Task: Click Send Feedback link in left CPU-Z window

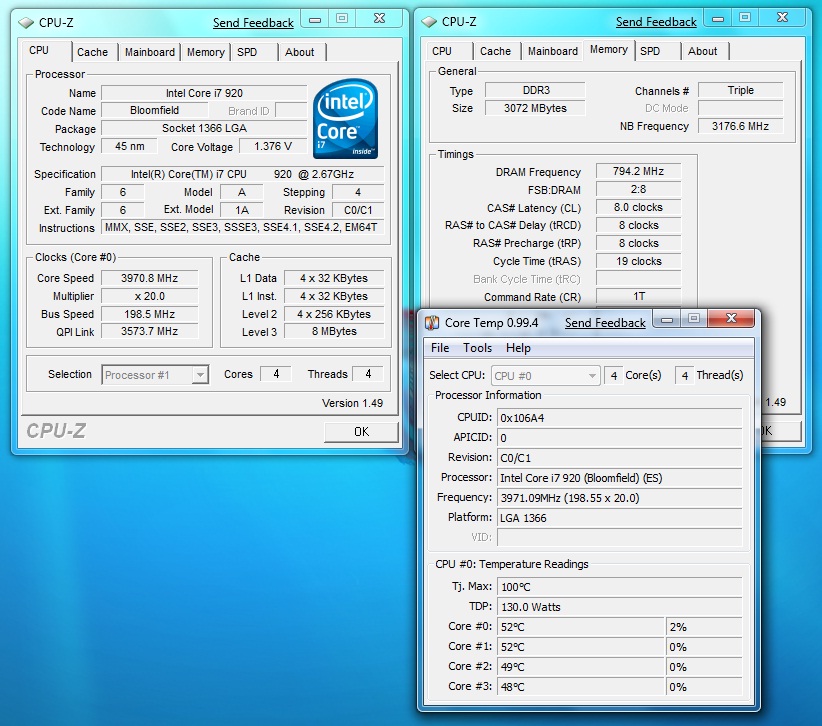Action: [253, 23]
